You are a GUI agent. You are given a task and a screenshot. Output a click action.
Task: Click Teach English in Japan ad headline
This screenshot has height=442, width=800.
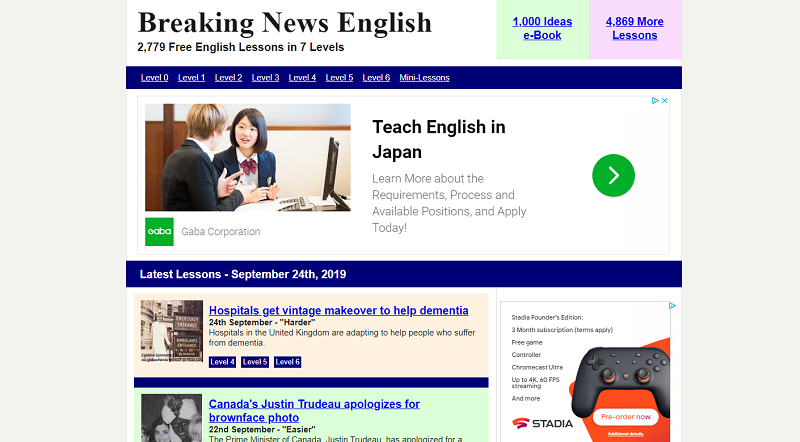tap(439, 139)
